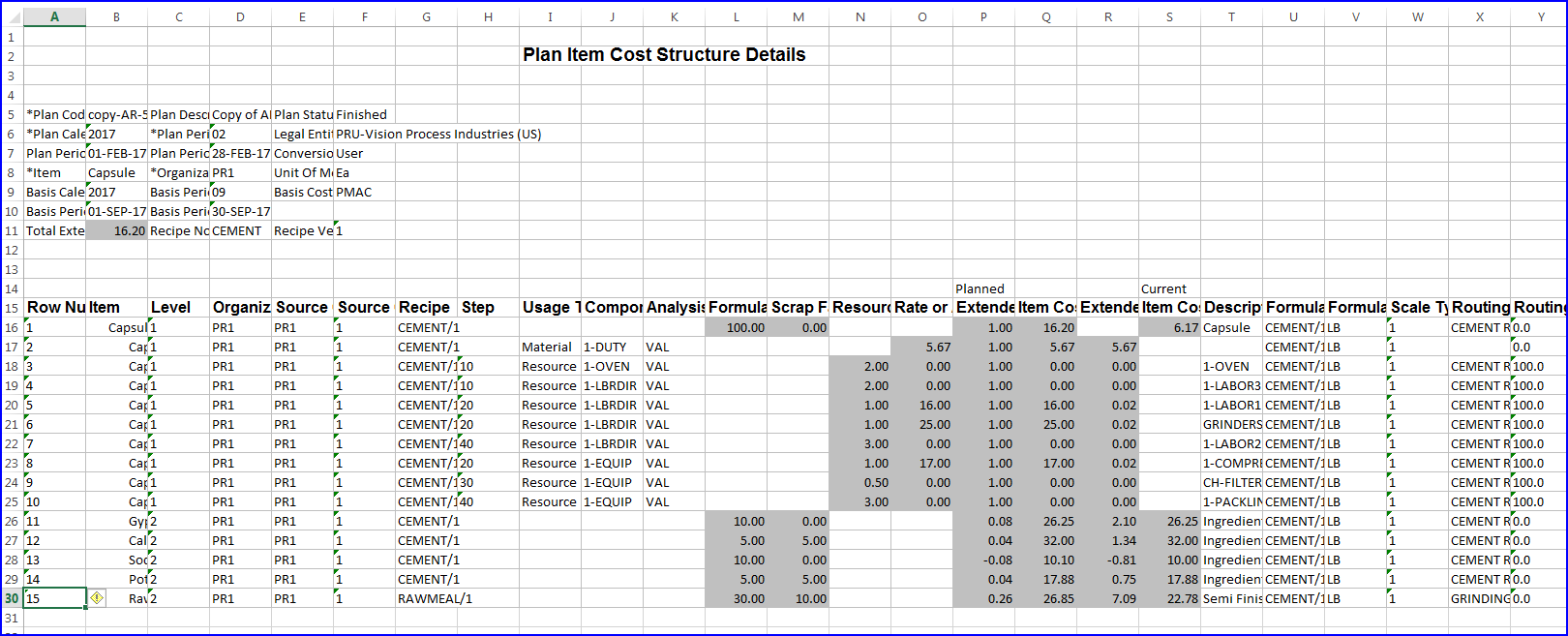Select the 'Rate or' header cell
This screenshot has width=1568, height=636.
pyautogui.click(x=921, y=308)
